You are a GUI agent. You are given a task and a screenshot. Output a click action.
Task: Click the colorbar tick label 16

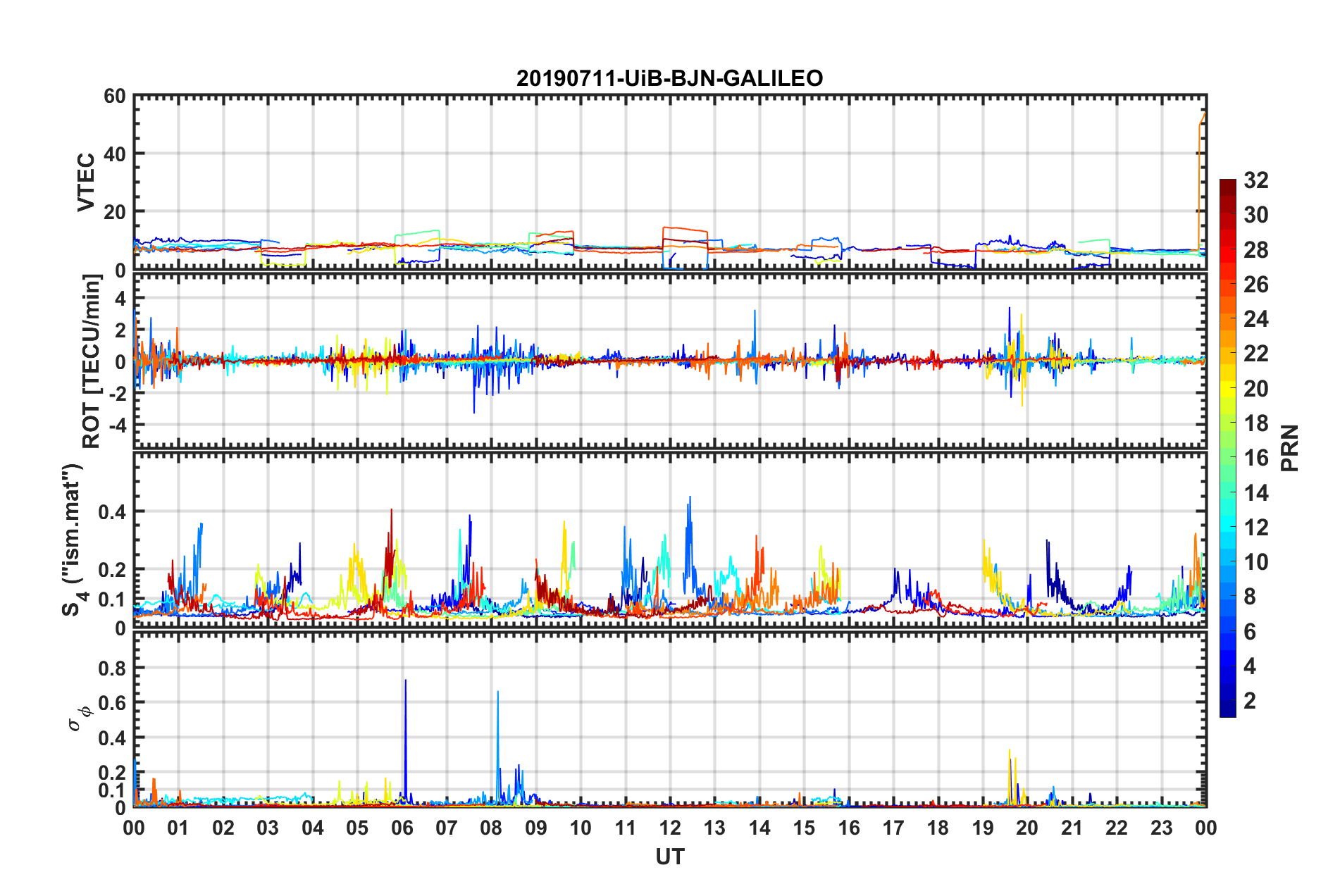1256,458
